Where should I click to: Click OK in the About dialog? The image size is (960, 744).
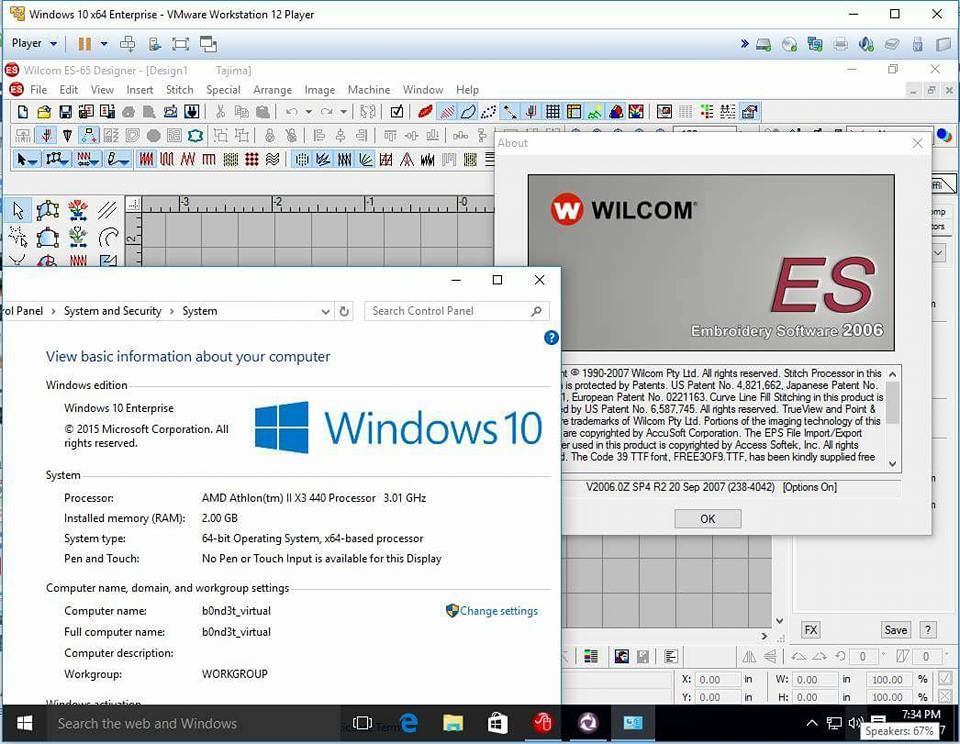tap(708, 519)
